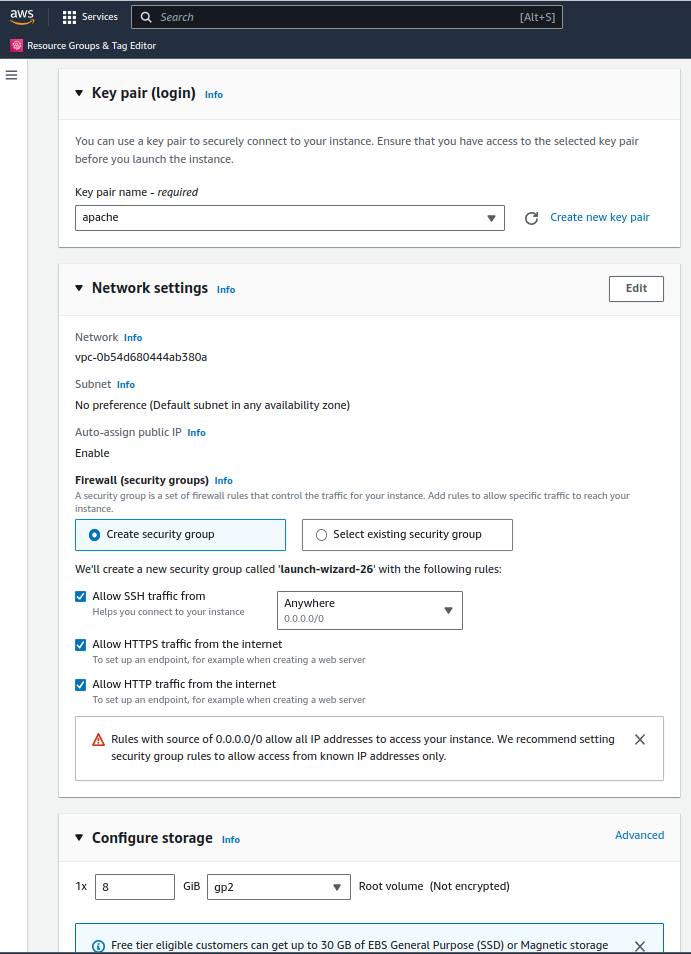The image size is (691, 954).
Task: Uncheck Allow SSH traffic from
Action: click(x=80, y=596)
